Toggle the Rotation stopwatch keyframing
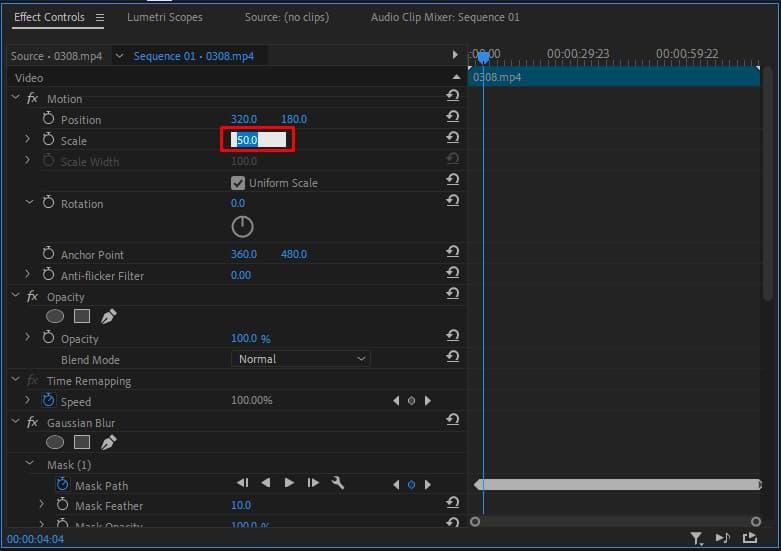781x551 pixels. pos(49,203)
